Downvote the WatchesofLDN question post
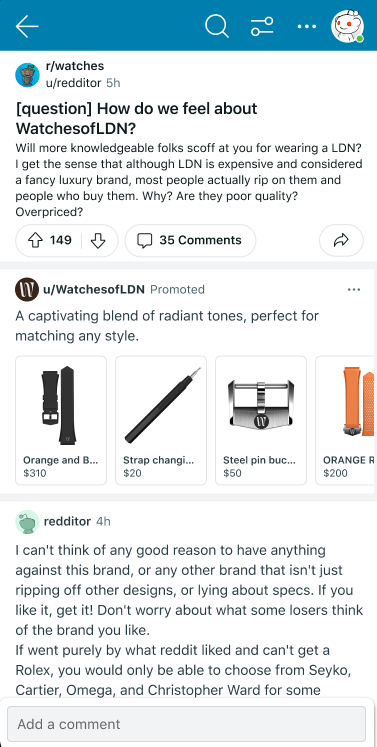This screenshot has height=747, width=377. click(x=98, y=241)
